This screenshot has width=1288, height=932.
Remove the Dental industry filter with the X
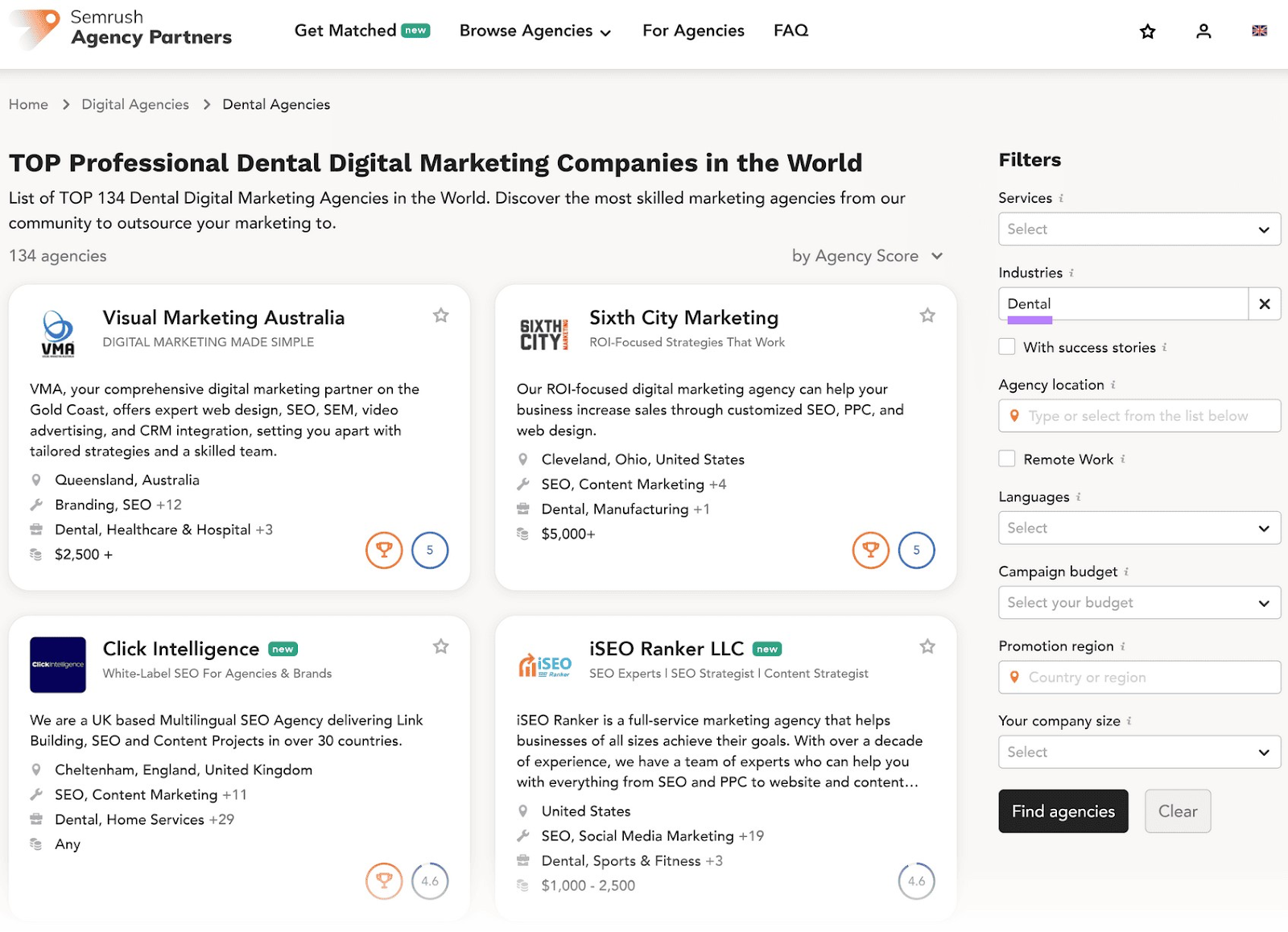pyautogui.click(x=1264, y=303)
